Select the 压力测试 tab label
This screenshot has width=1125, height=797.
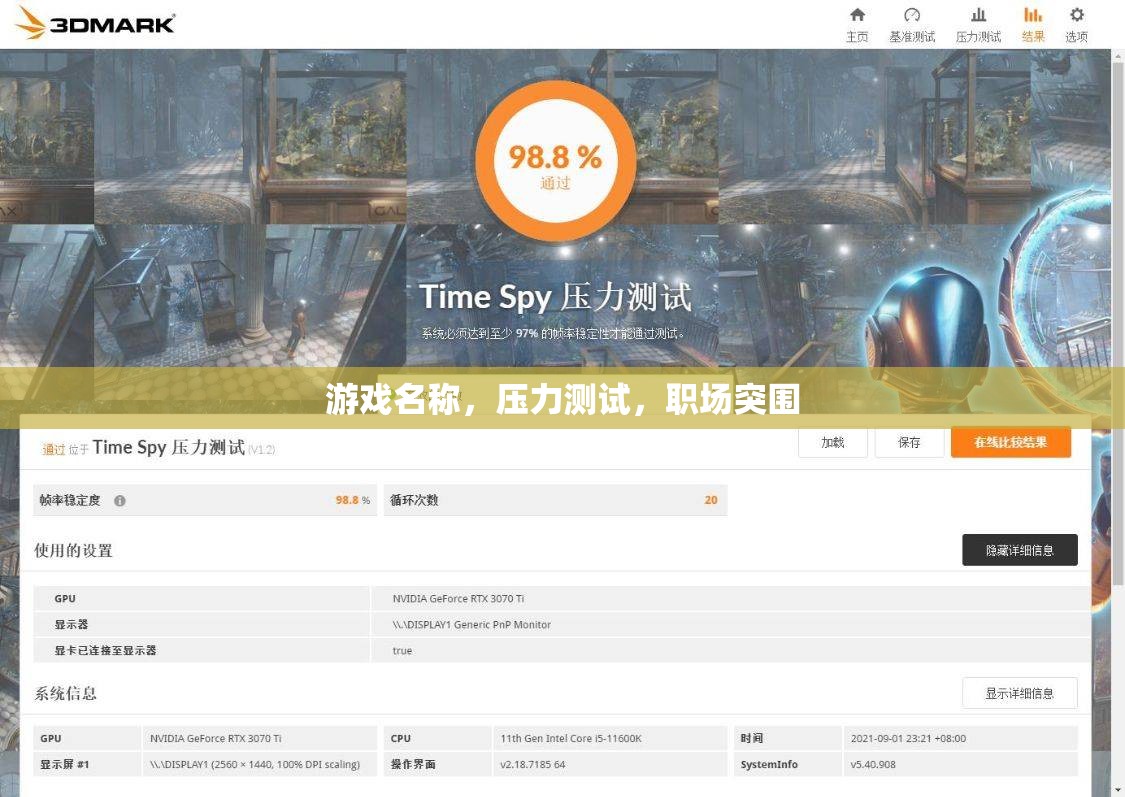point(978,37)
